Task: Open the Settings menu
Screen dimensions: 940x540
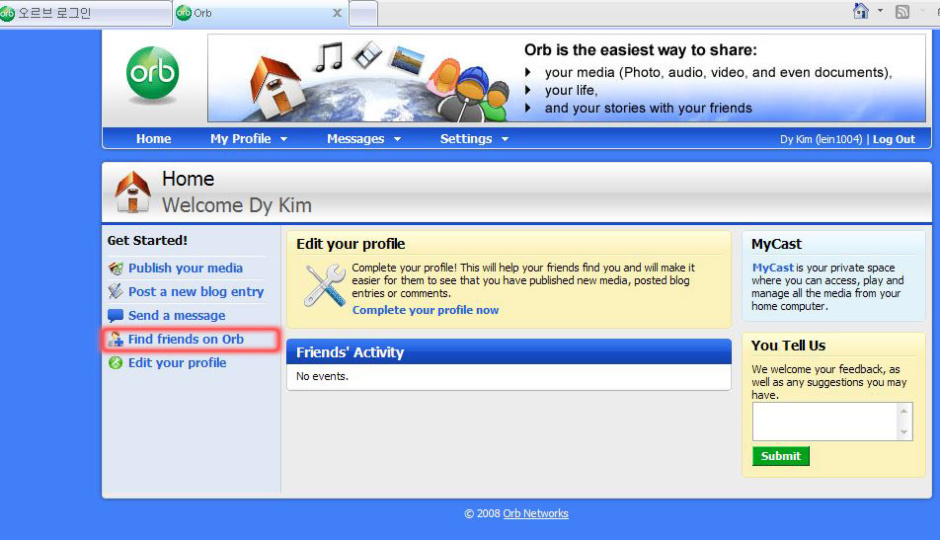Action: point(466,138)
